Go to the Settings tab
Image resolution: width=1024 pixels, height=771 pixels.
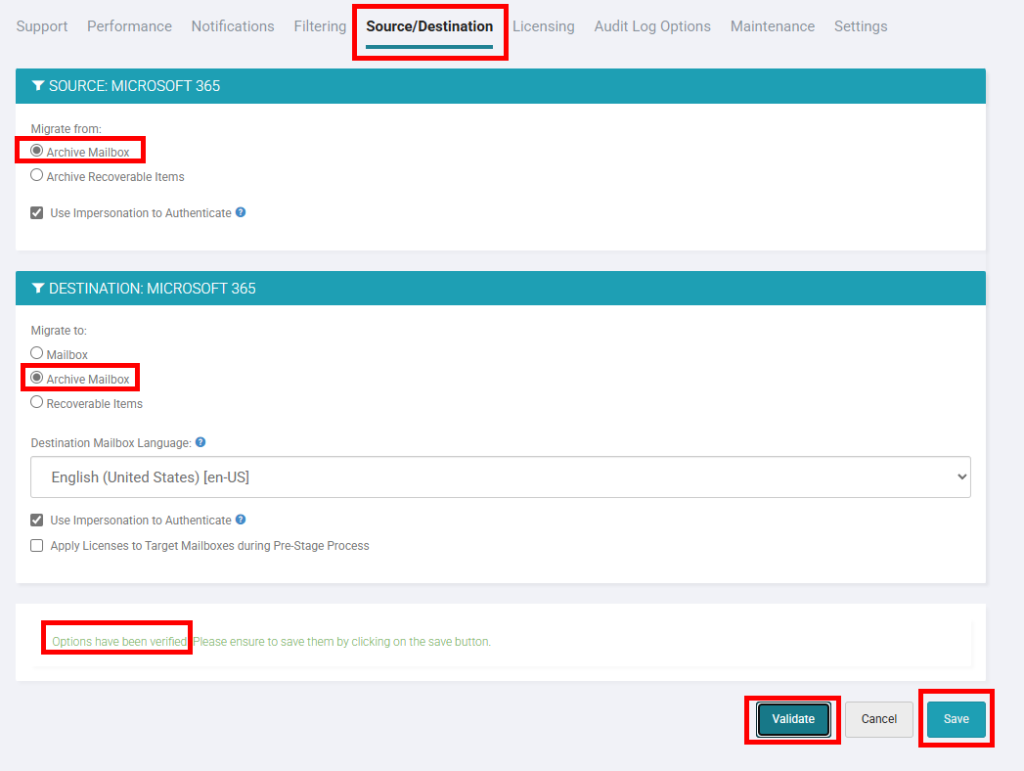[x=861, y=26]
